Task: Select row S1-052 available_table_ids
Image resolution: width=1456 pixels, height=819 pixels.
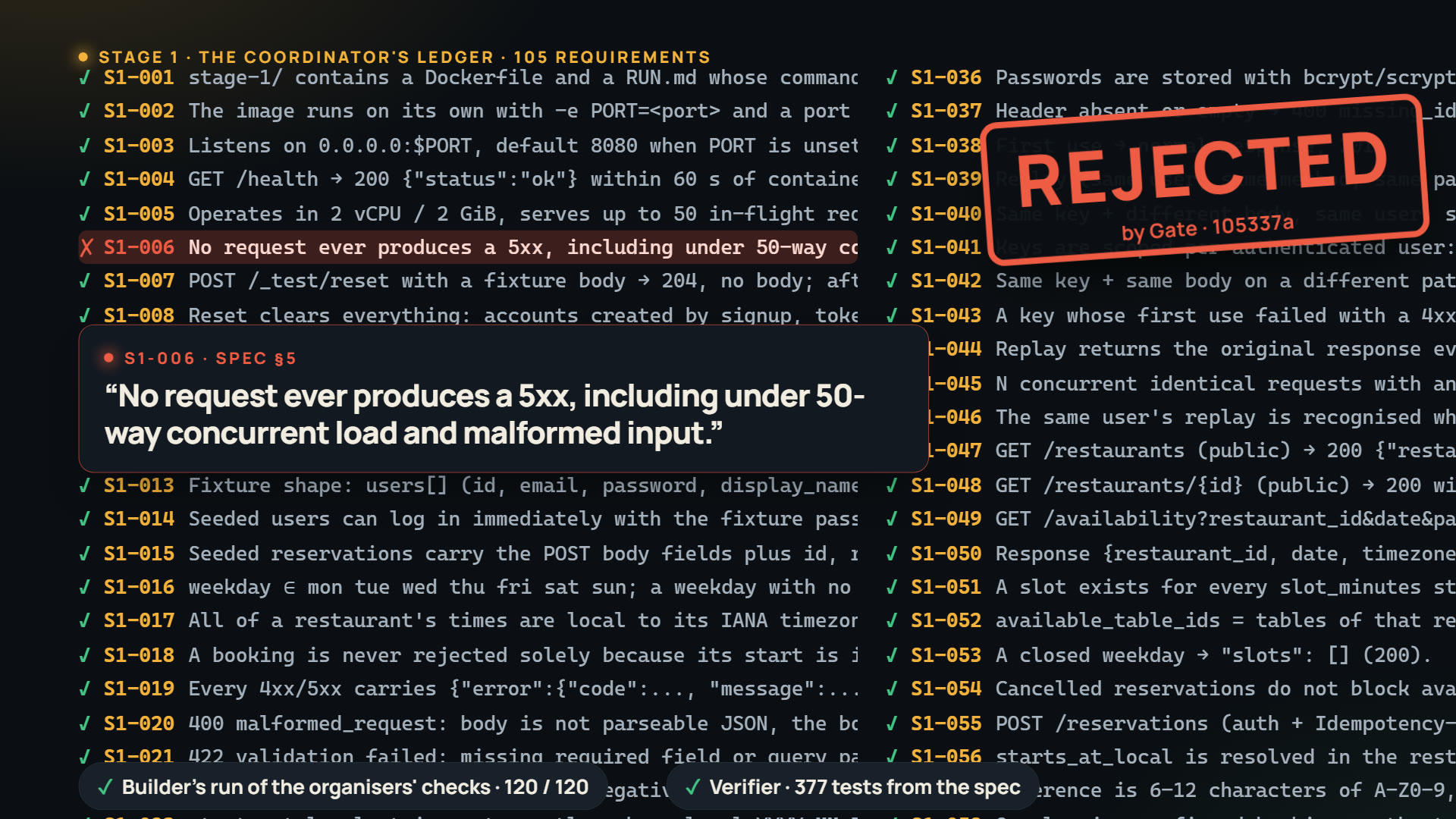Action: click(x=1171, y=621)
